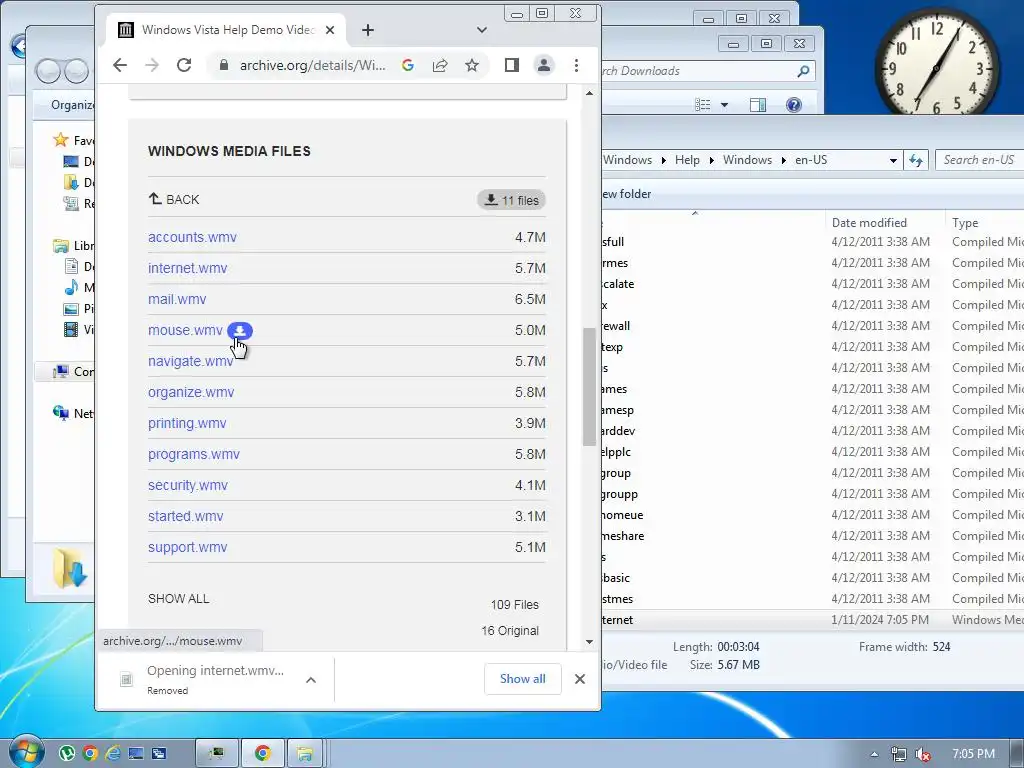Open Windows Start button

[x=25, y=752]
